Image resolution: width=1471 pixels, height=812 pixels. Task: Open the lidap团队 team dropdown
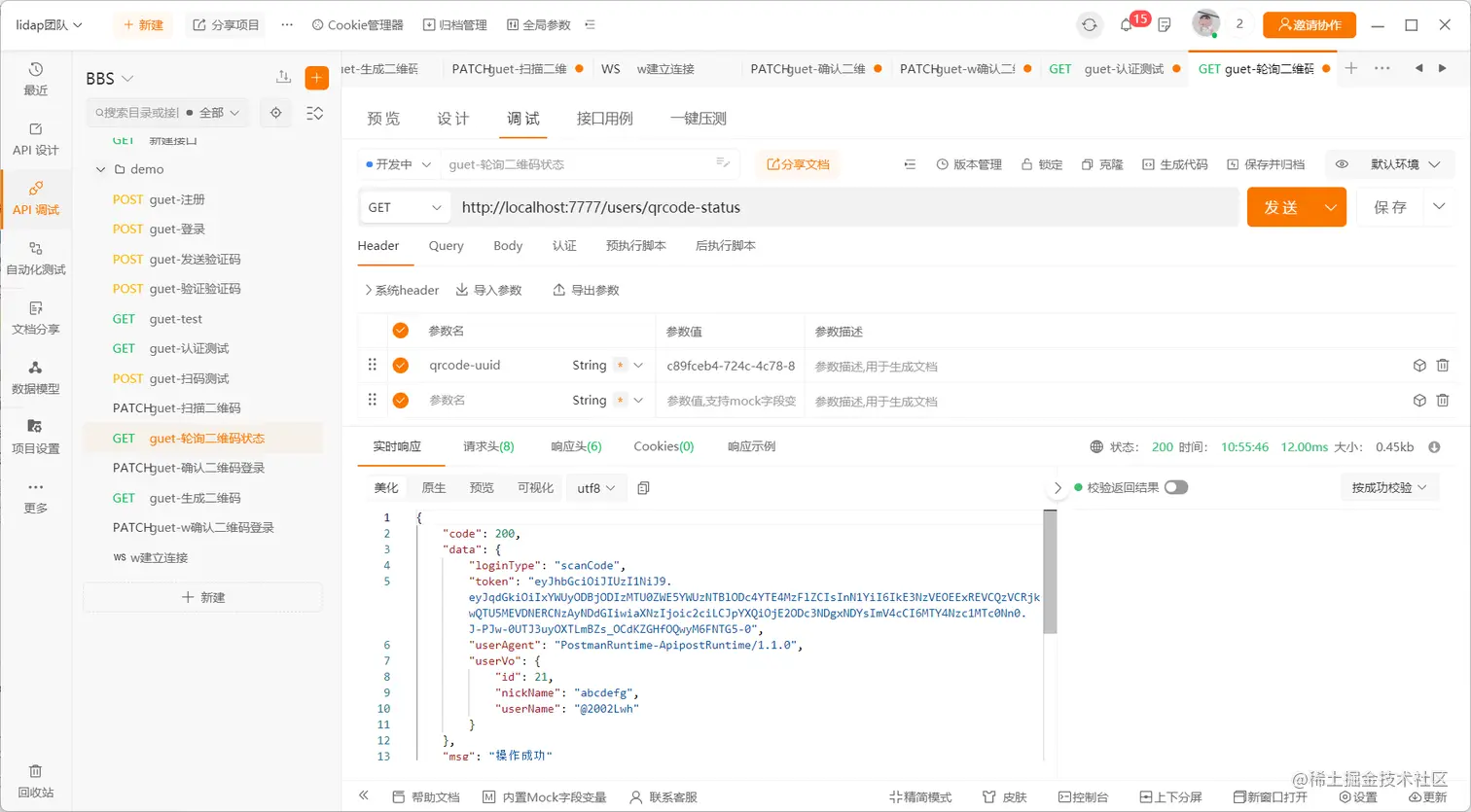point(50,25)
